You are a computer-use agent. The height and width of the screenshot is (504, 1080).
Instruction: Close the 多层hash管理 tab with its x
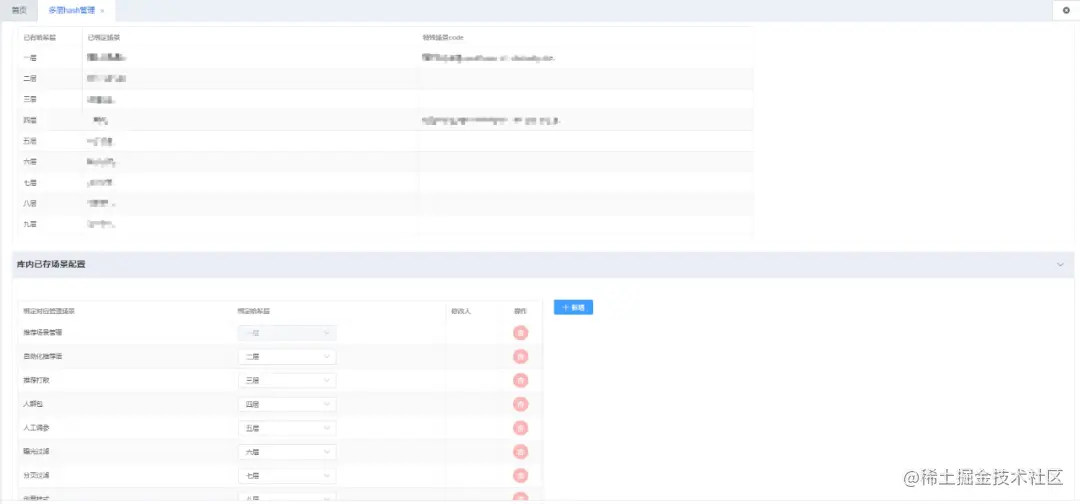pyautogui.click(x=103, y=11)
